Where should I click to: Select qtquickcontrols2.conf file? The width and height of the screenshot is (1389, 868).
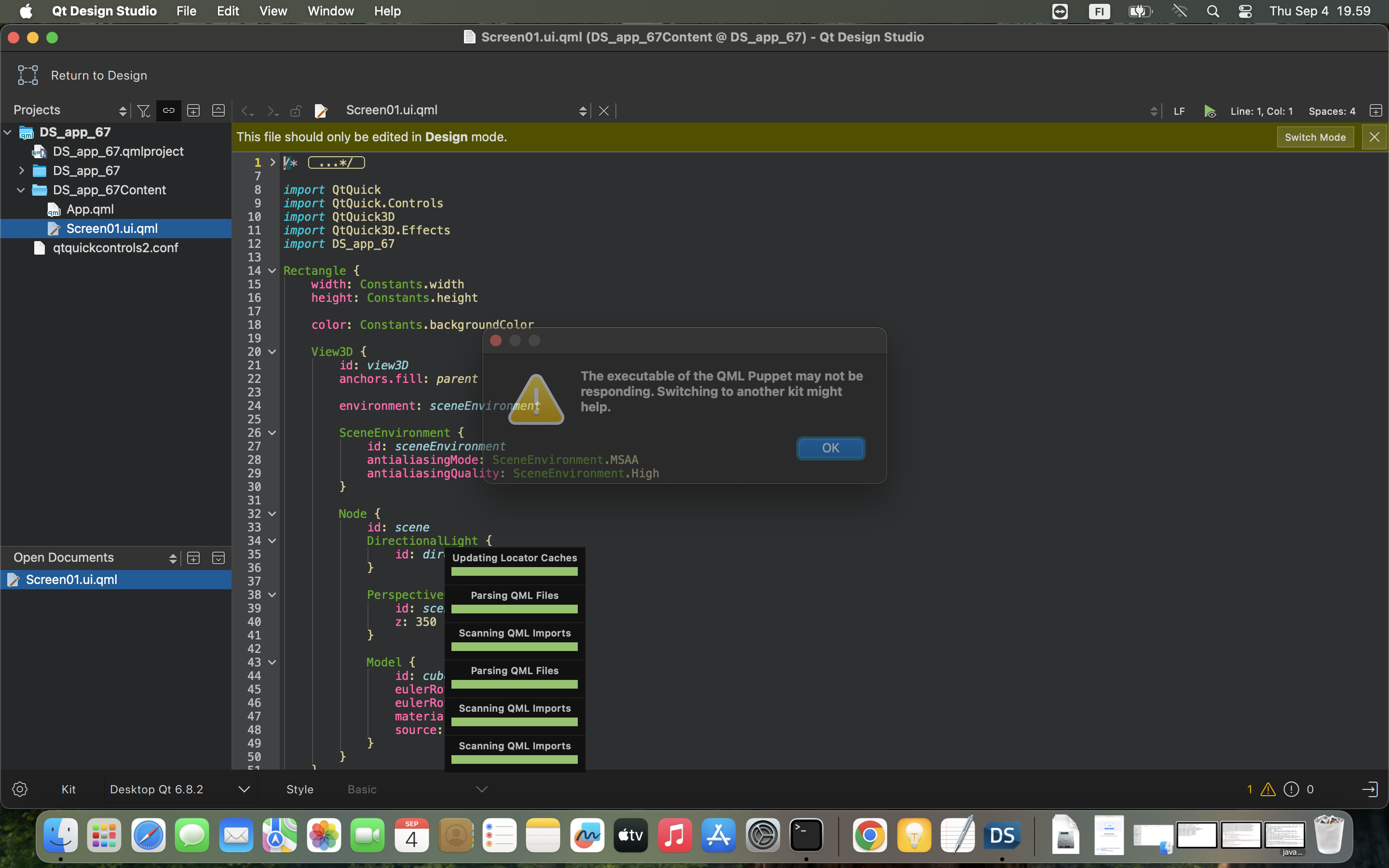115,248
